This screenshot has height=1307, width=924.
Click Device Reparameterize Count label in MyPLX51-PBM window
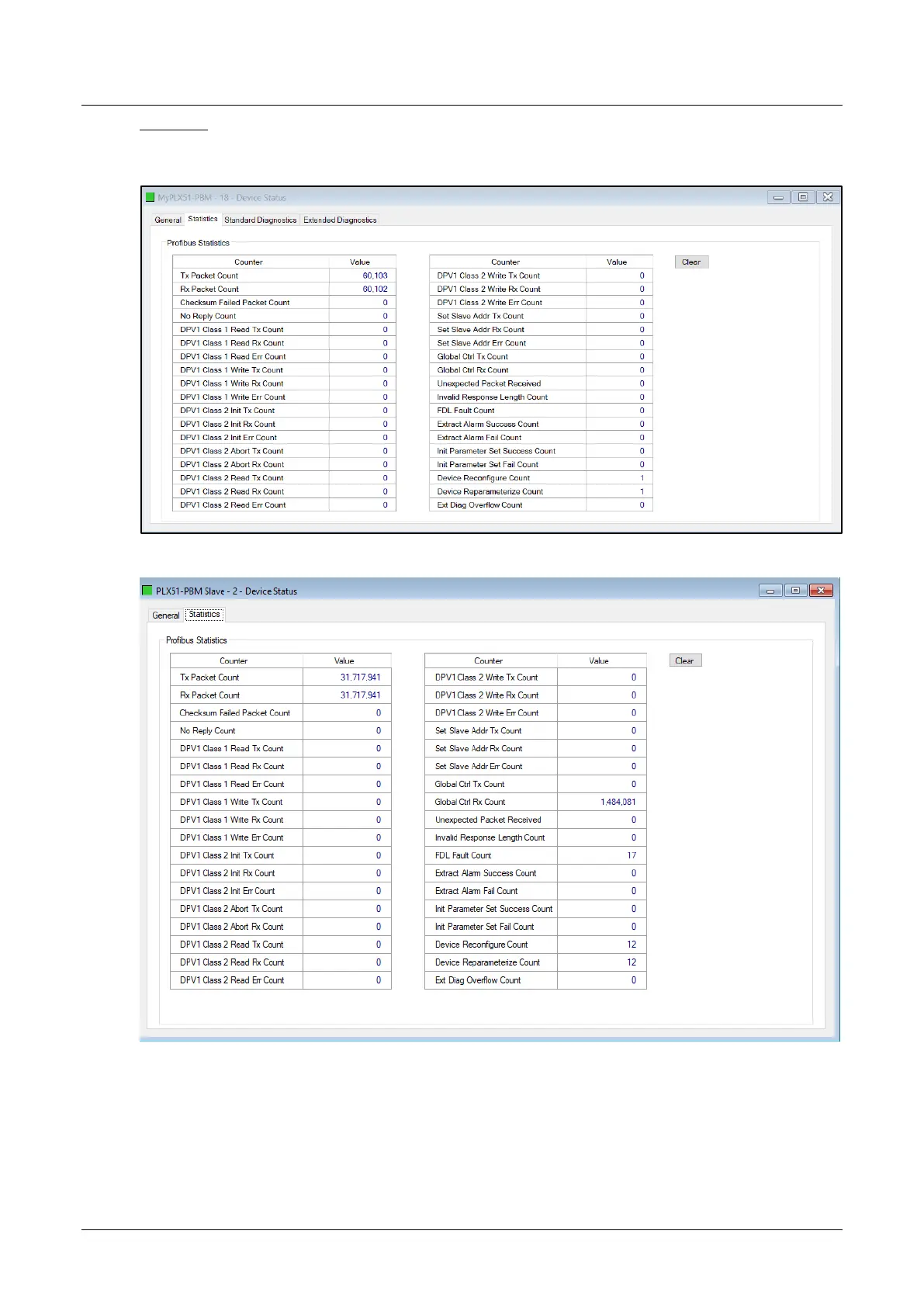click(x=490, y=492)
